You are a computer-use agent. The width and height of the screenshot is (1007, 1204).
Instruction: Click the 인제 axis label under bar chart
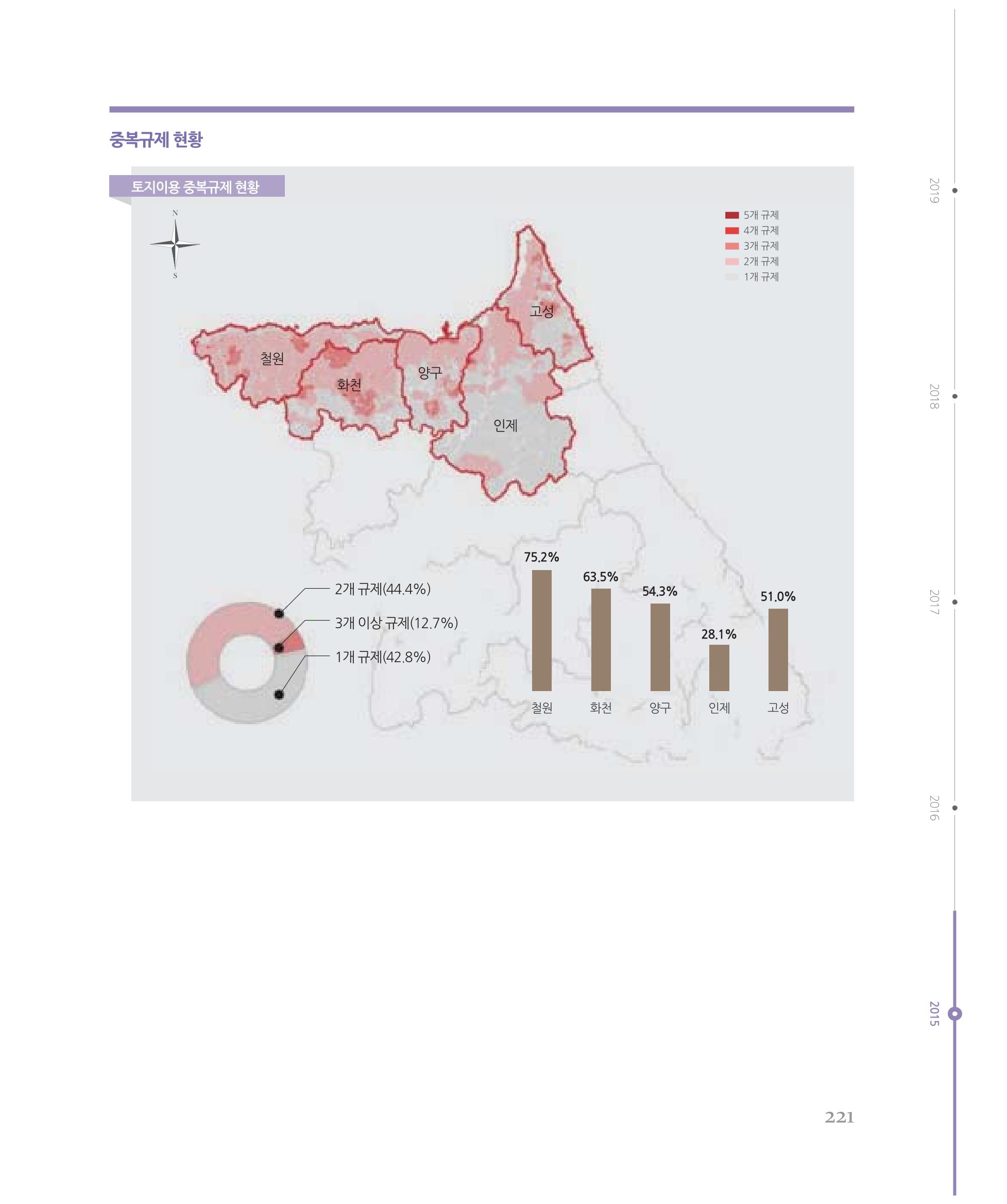pos(719,708)
